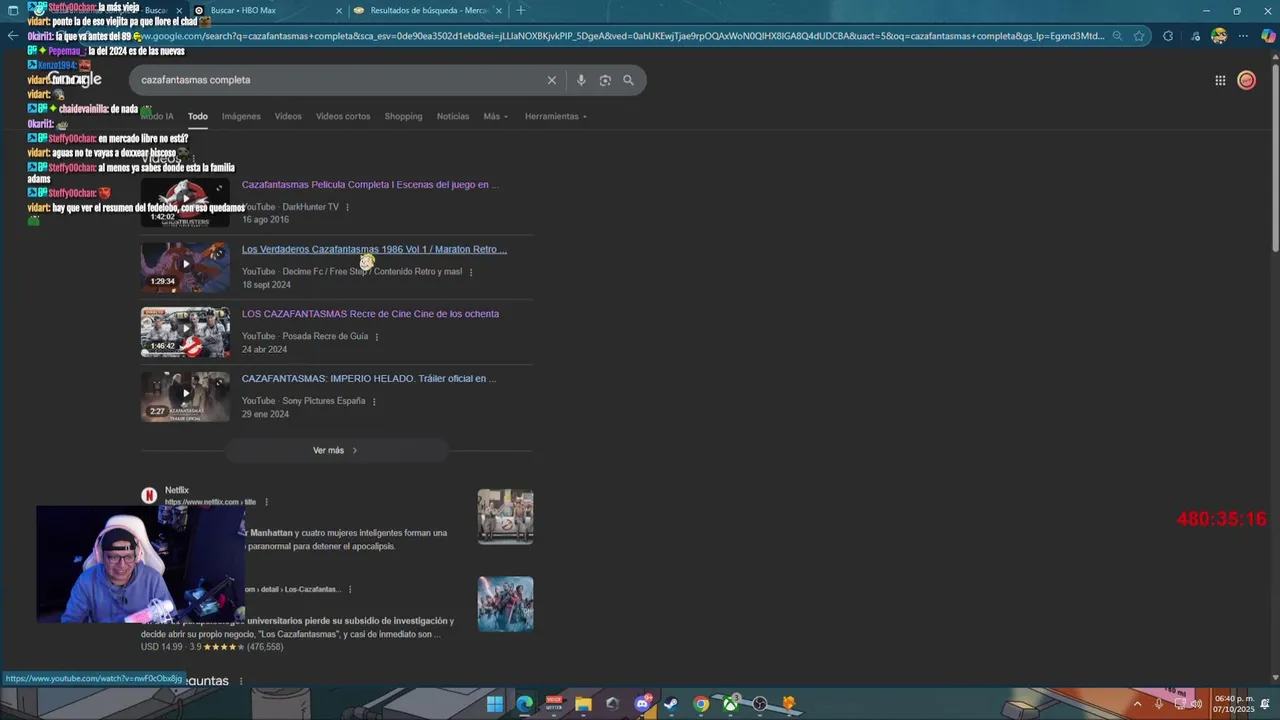Open CAZAFANTASMAS: IMPERIO HELADO tráiler link
The width and height of the screenshot is (1280, 720).
pyautogui.click(x=369, y=379)
